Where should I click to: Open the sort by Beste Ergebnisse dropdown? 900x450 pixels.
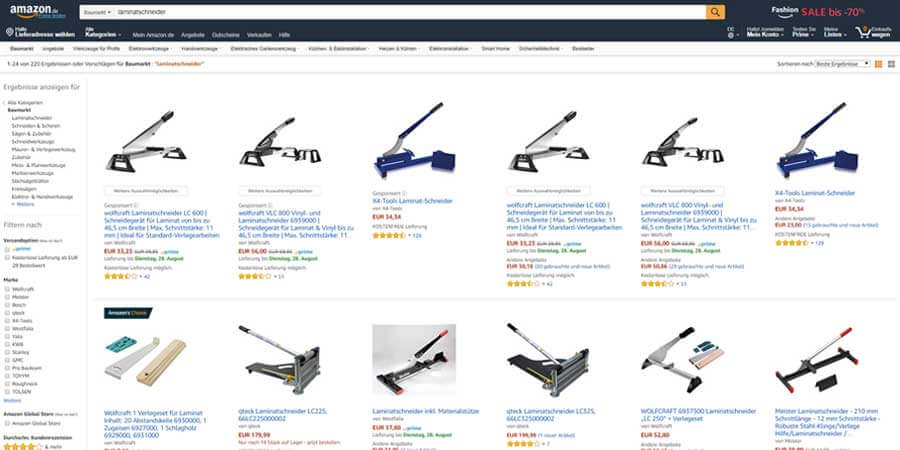[843, 64]
